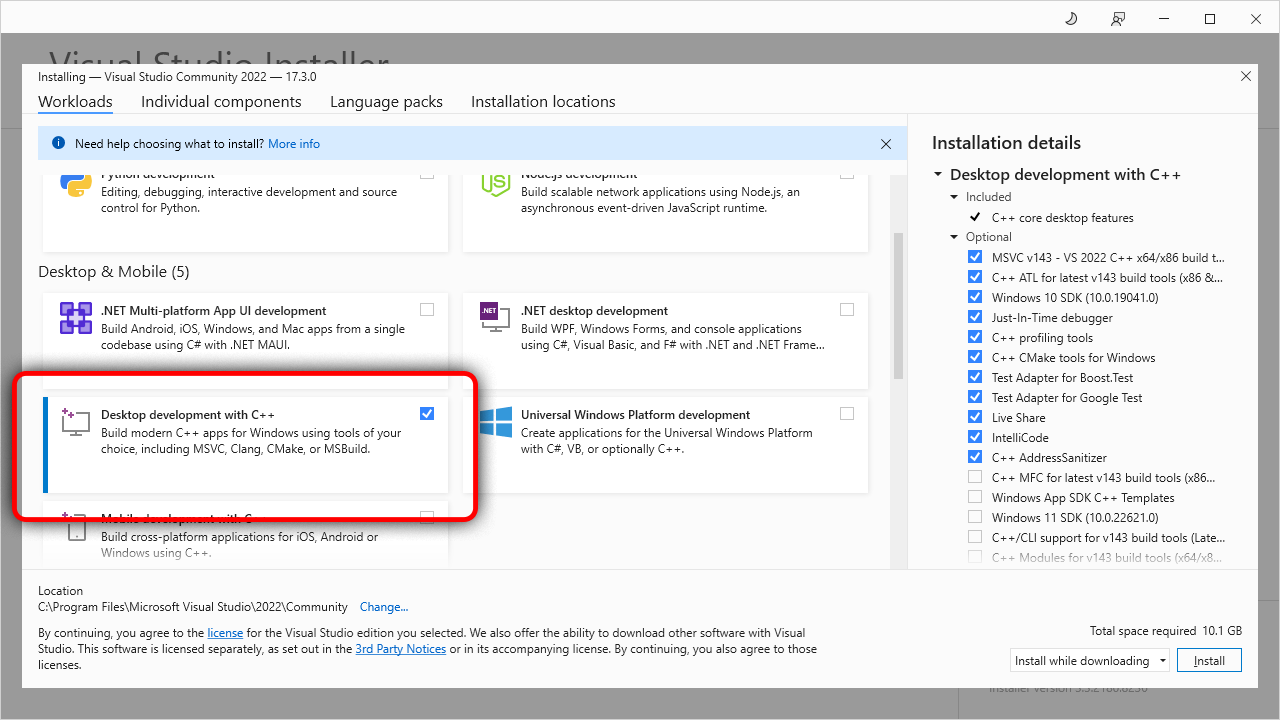
Task: Open the More info link
Action: pos(294,144)
